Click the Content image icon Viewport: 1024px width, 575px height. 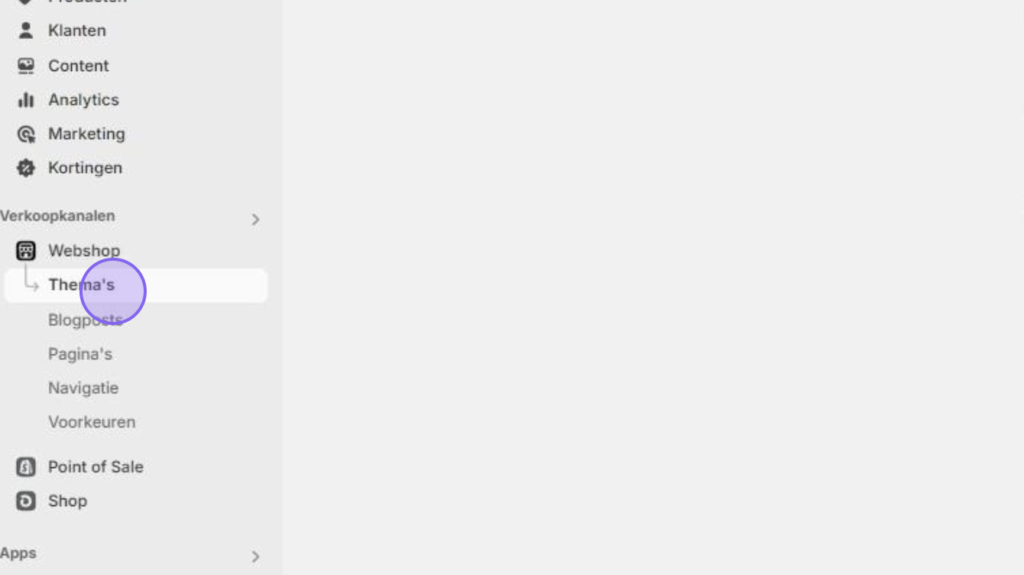(25, 66)
